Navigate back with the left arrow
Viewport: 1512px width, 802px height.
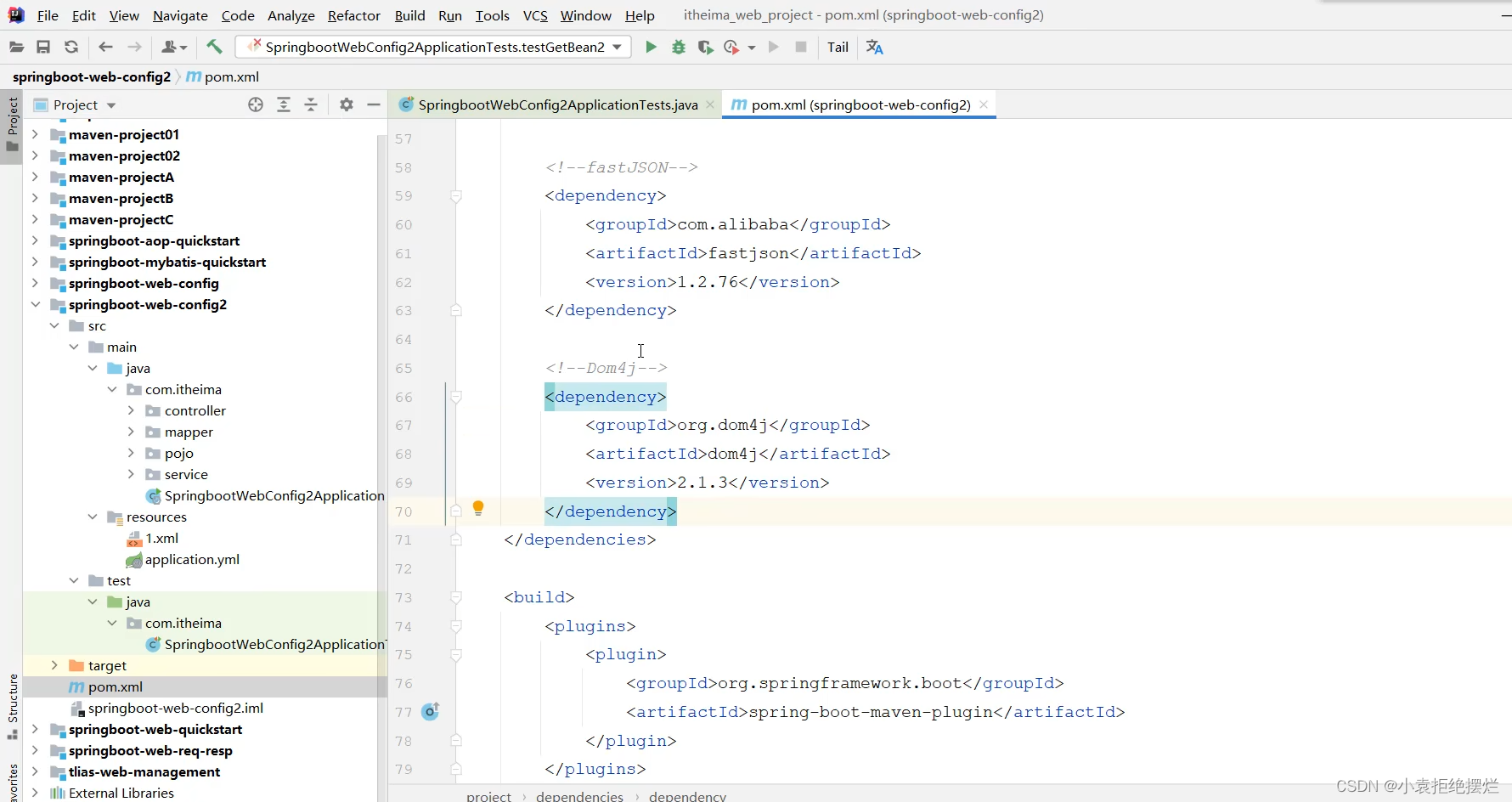pyautogui.click(x=105, y=48)
